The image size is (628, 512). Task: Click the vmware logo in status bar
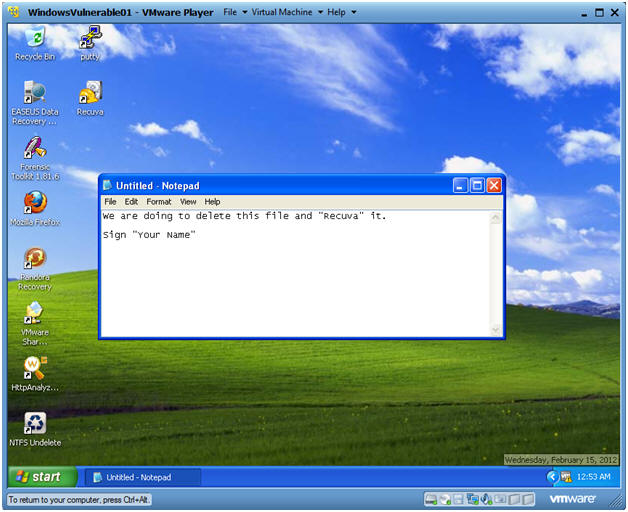click(572, 499)
